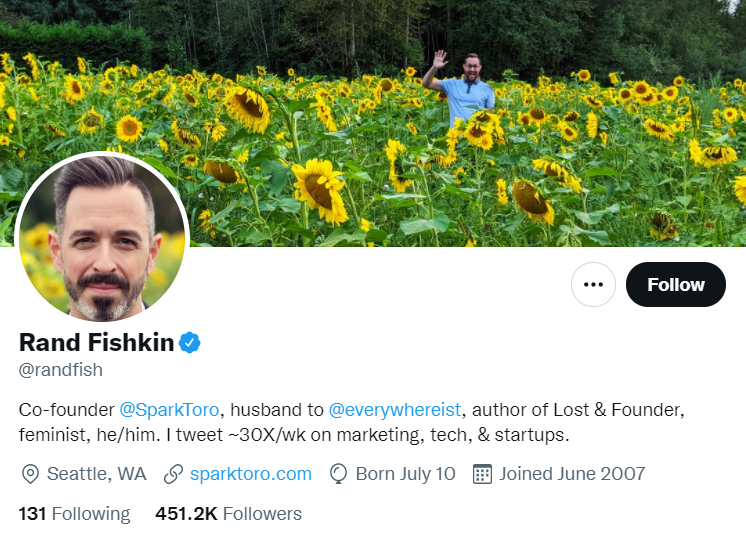This screenshot has width=746, height=535.
Task: Click the Seattle, WA location text
Action: (x=97, y=474)
